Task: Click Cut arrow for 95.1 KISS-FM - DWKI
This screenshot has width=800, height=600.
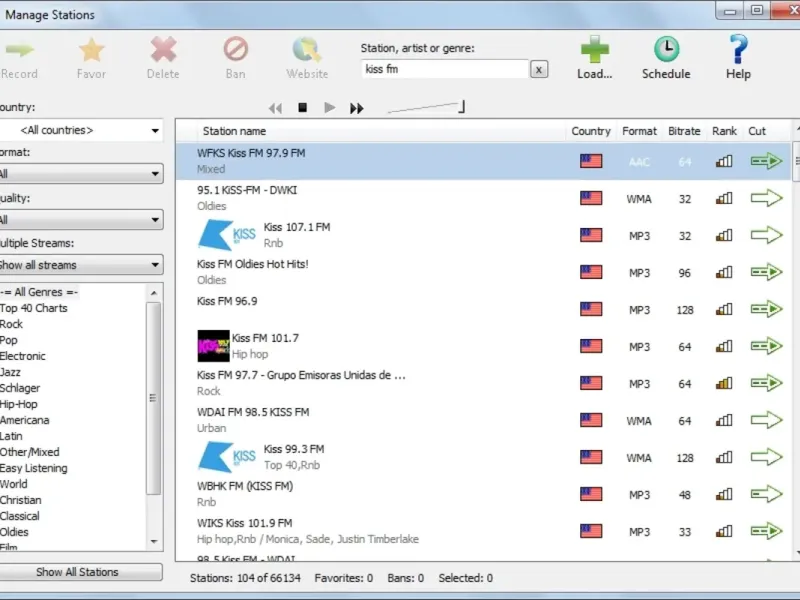Action: point(766,198)
